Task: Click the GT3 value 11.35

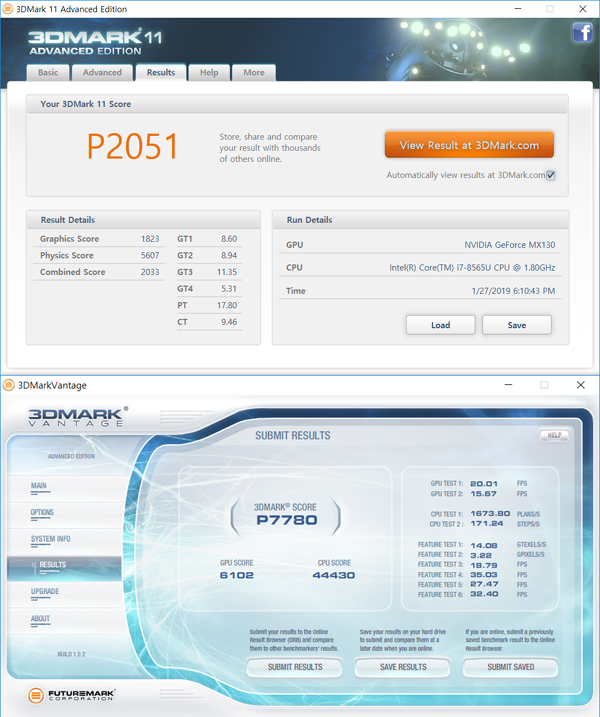Action: pyautogui.click(x=227, y=272)
